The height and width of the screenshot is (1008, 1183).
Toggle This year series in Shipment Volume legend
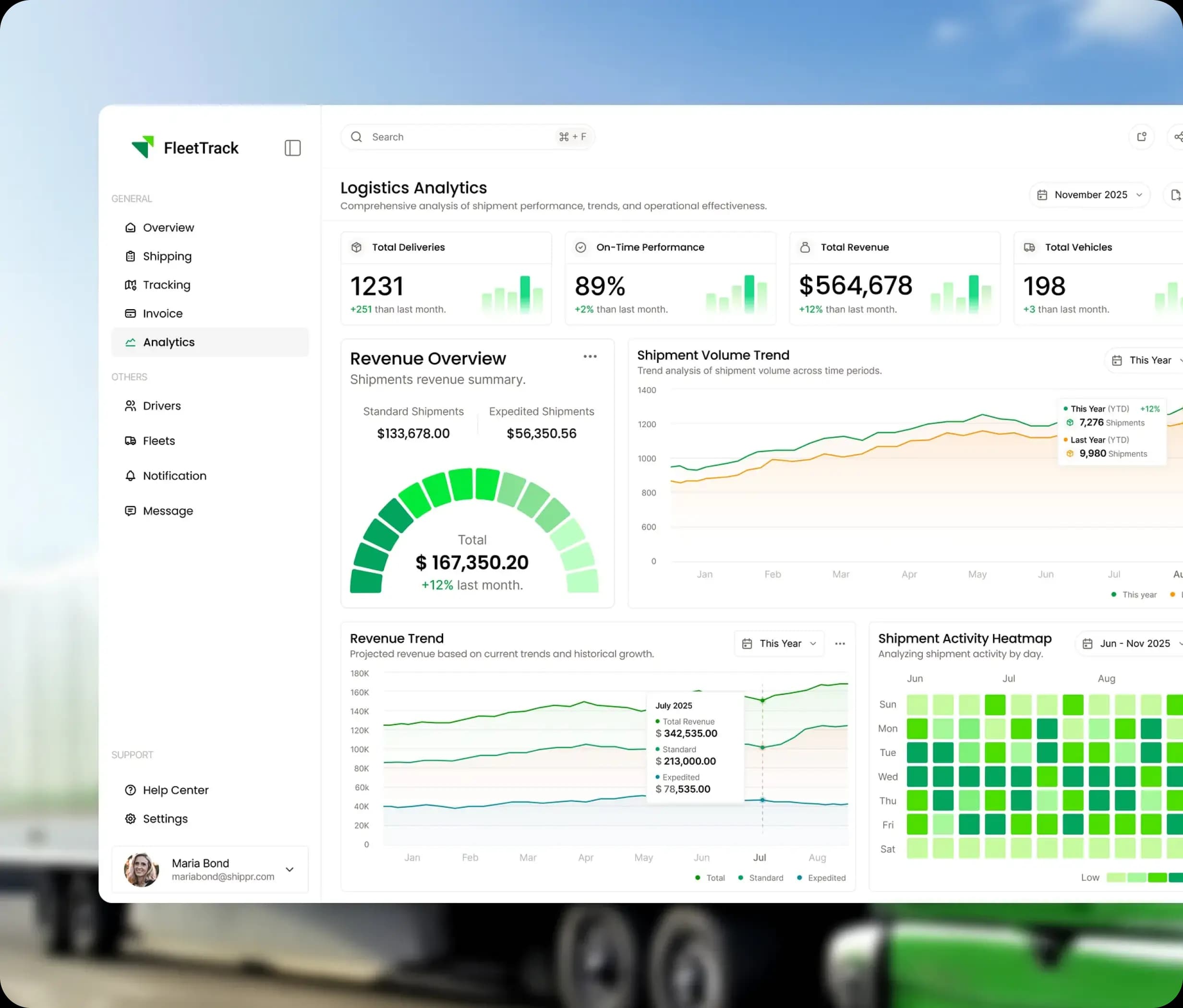tap(1134, 595)
